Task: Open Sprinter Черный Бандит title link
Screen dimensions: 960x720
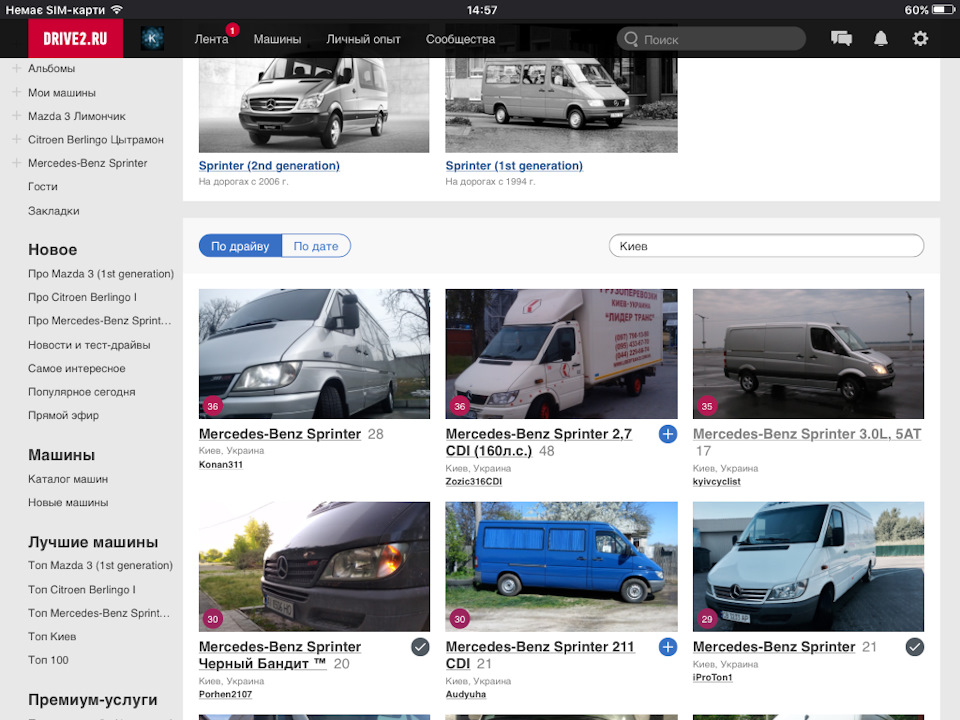Action: tap(280, 655)
